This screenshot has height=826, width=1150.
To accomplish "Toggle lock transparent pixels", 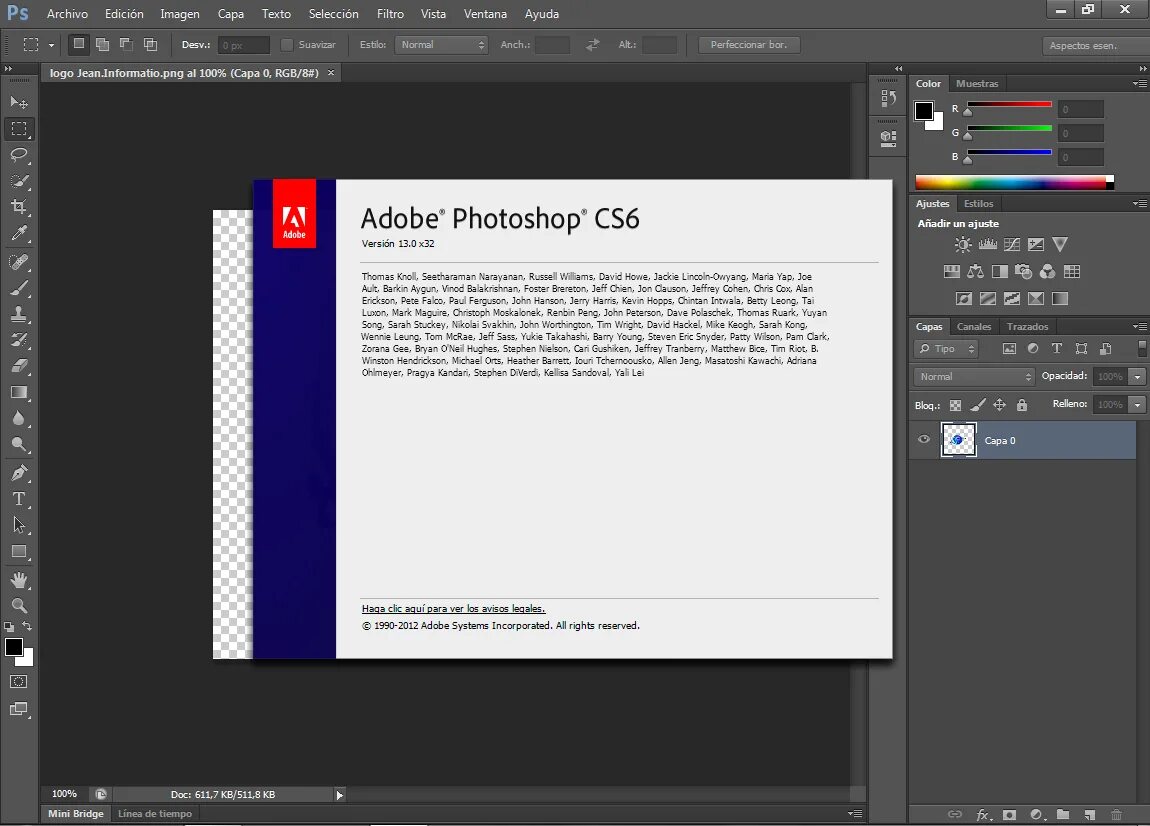I will (x=955, y=405).
